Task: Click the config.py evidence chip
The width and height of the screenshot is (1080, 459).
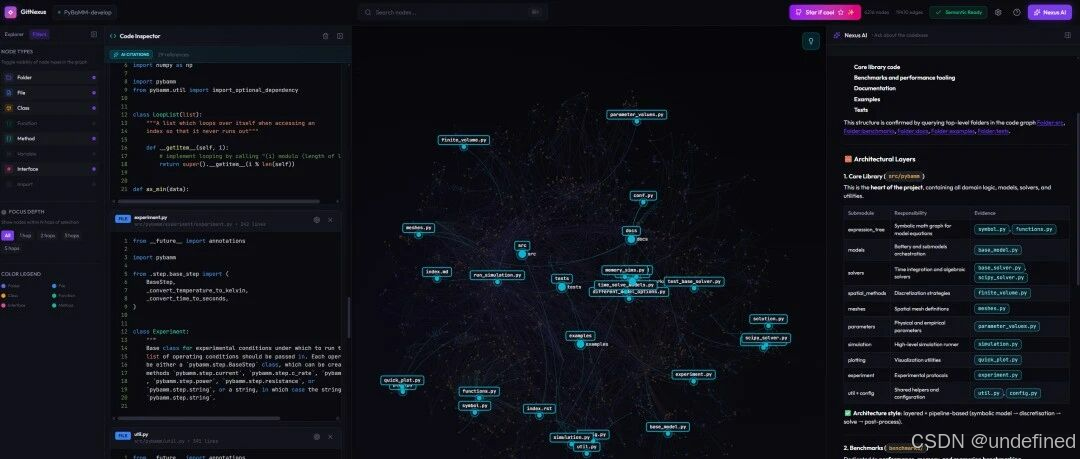Action: pyautogui.click(x=1022, y=394)
